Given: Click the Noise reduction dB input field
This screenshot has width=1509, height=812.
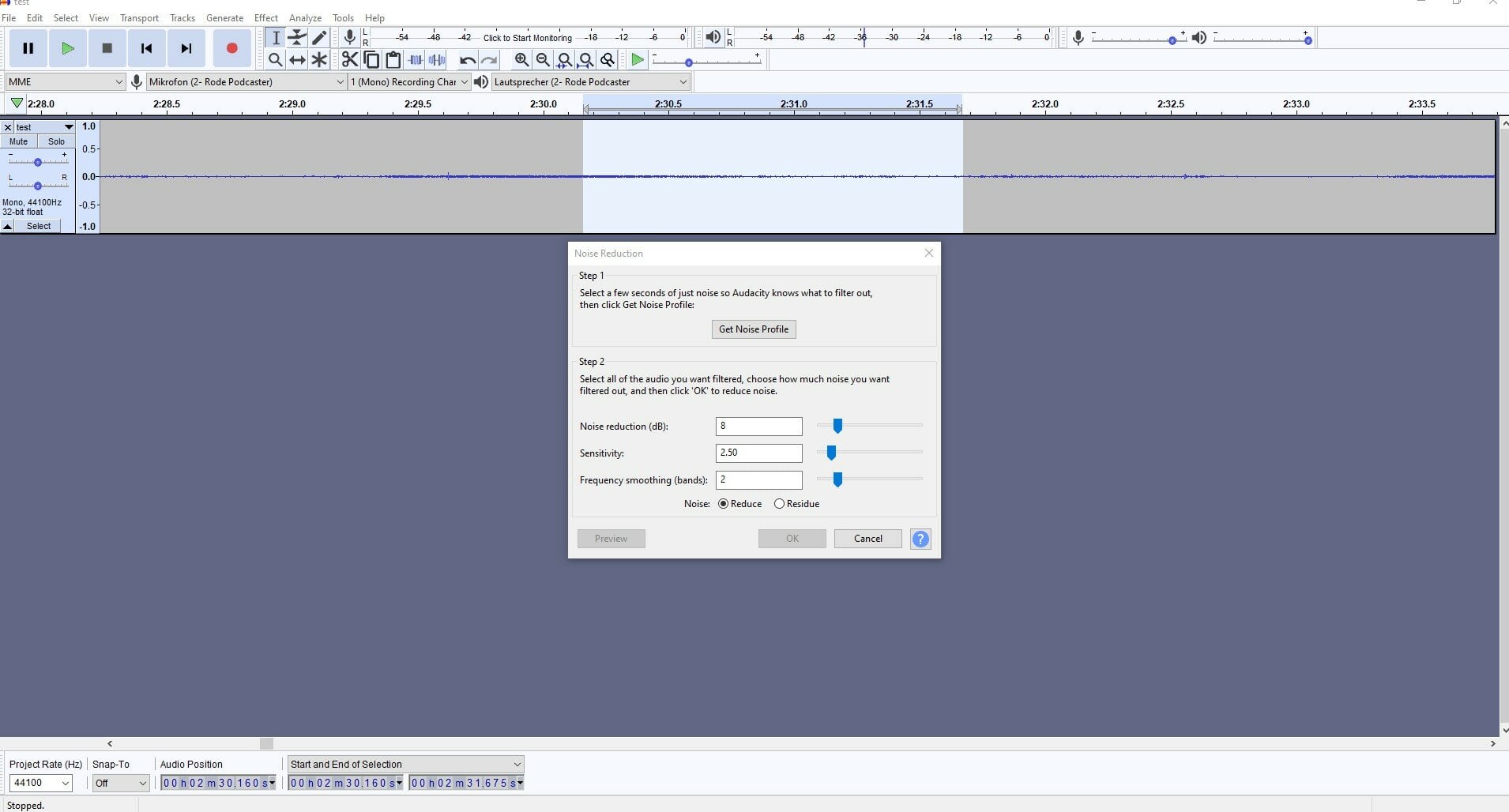Looking at the screenshot, I should (x=758, y=427).
